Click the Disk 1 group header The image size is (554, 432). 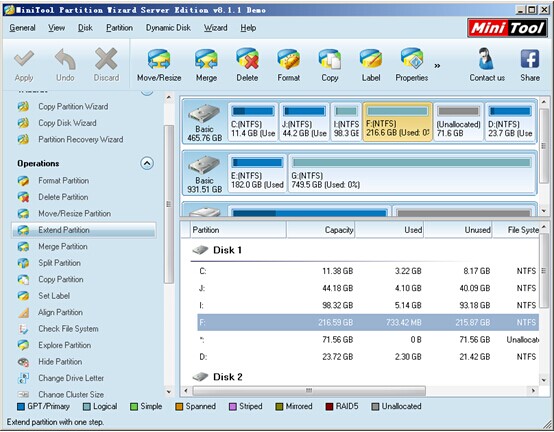click(217, 250)
